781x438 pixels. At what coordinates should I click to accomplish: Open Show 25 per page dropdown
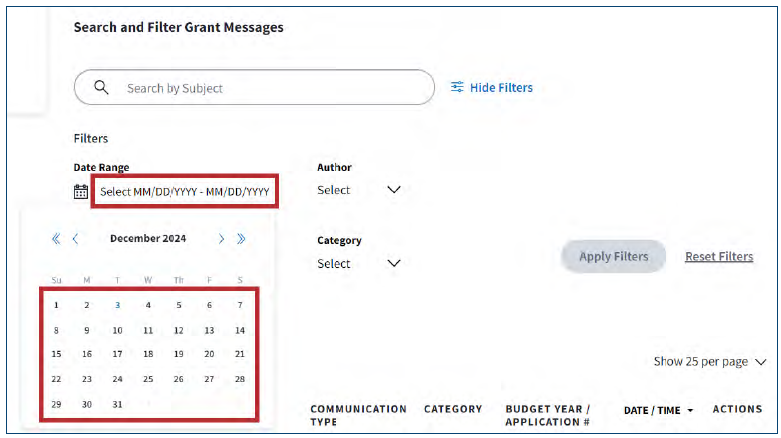(x=710, y=362)
